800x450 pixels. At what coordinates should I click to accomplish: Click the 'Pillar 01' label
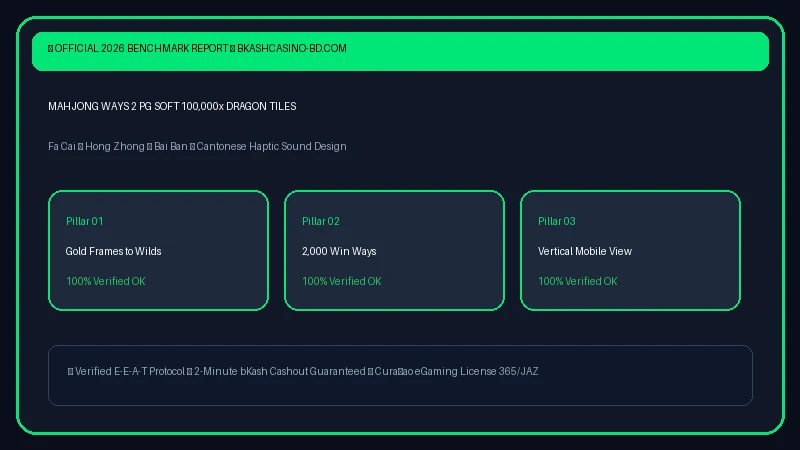point(85,221)
